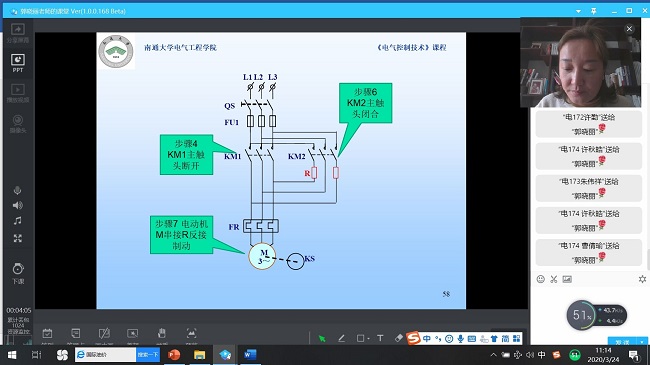Click the end class bell icon

click(18, 273)
